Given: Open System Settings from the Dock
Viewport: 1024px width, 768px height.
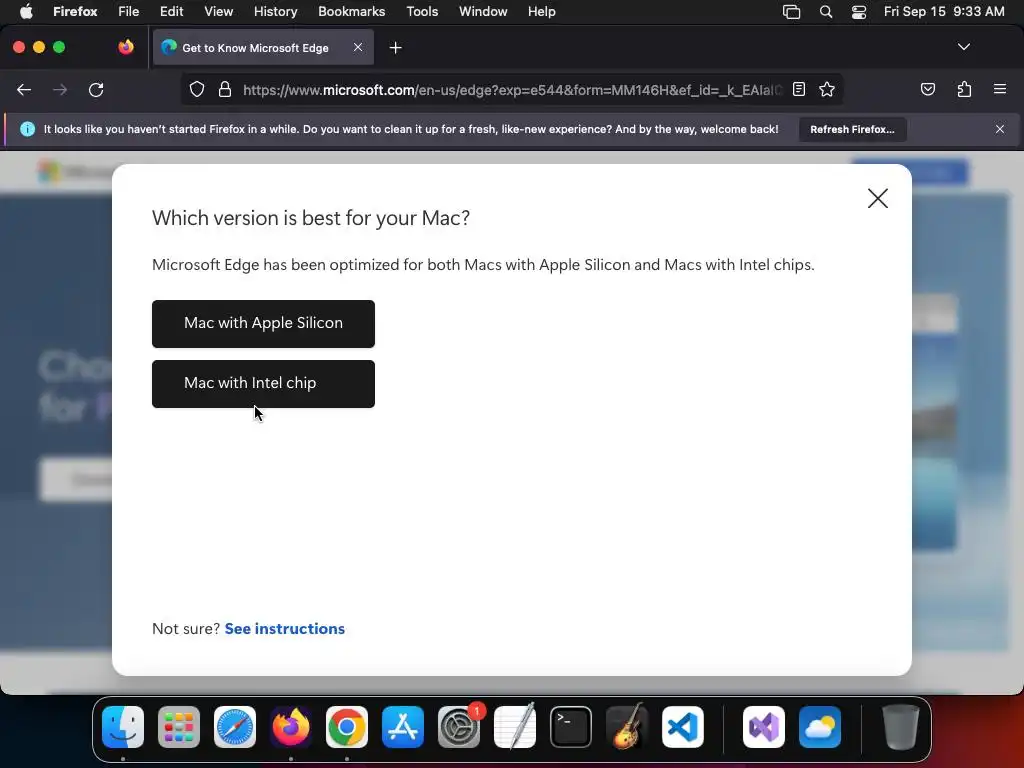Looking at the screenshot, I should tap(459, 727).
